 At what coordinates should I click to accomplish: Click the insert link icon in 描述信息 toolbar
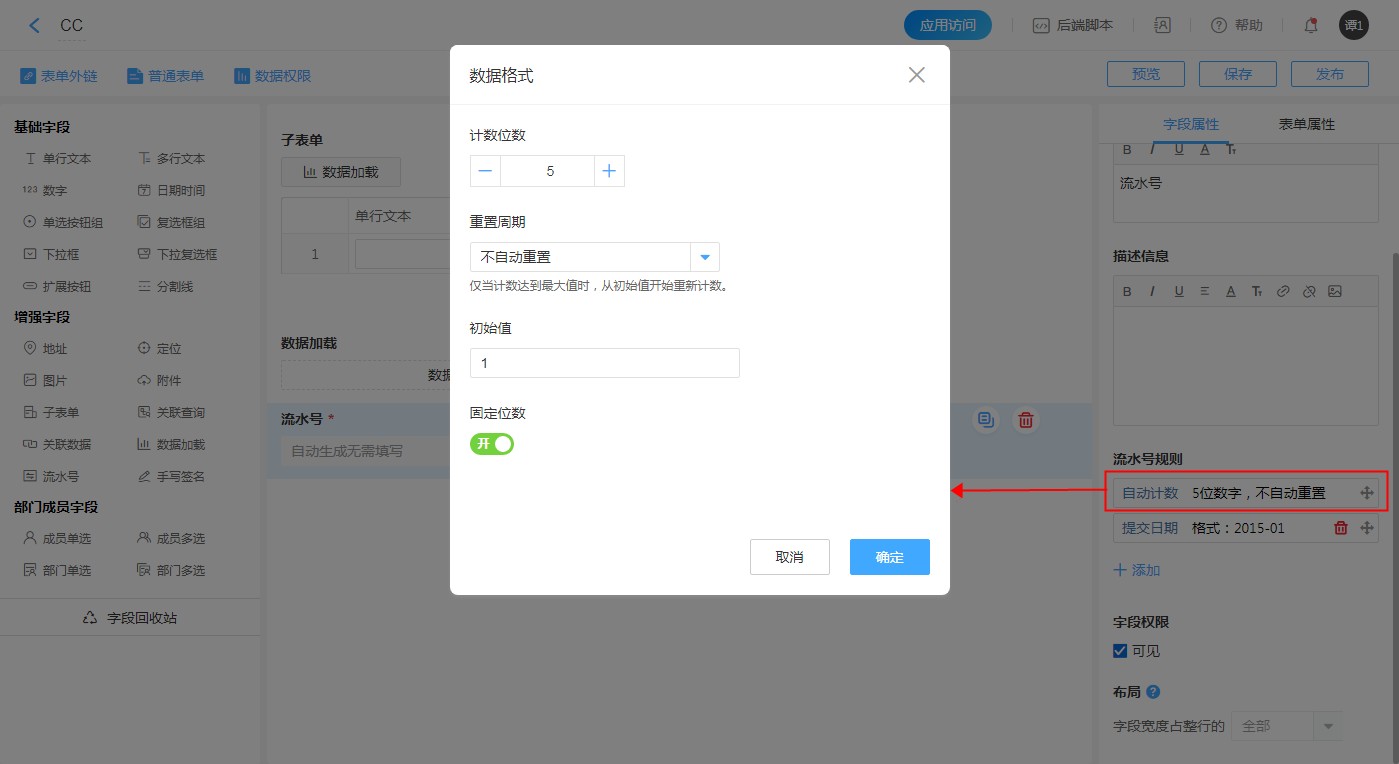click(x=1282, y=291)
